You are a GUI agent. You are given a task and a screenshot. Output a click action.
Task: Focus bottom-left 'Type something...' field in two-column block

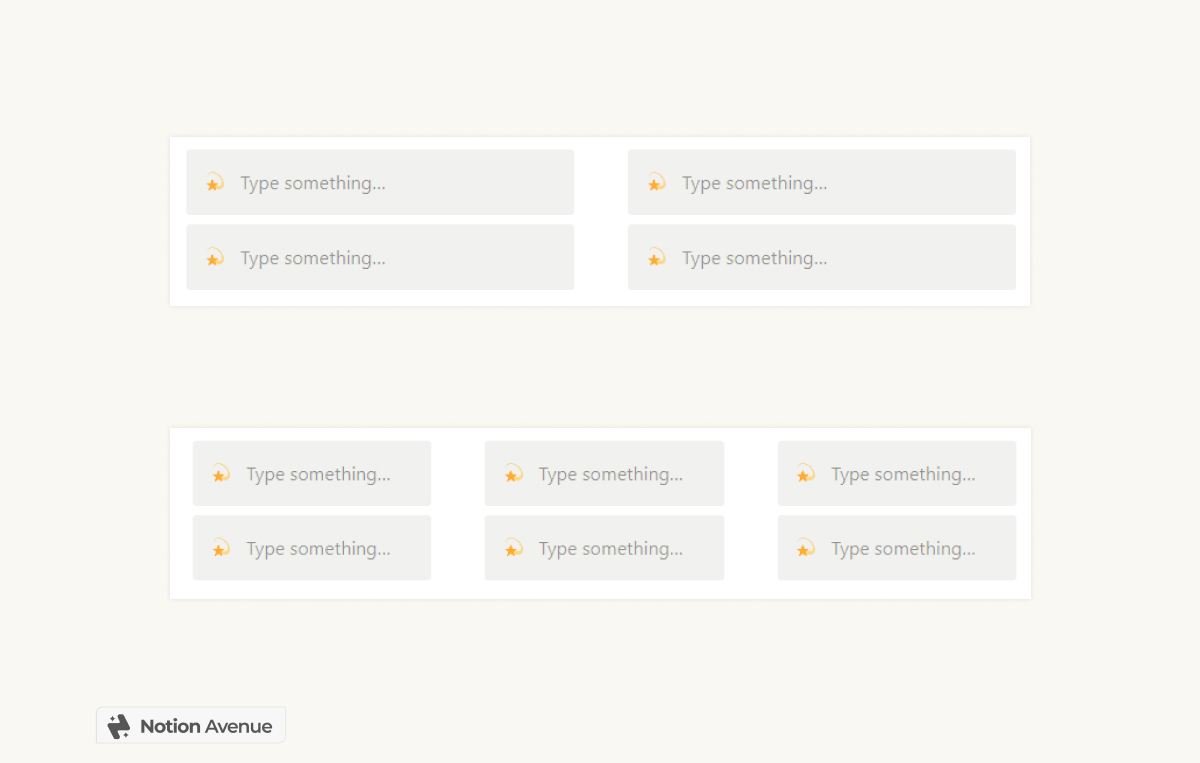[313, 258]
